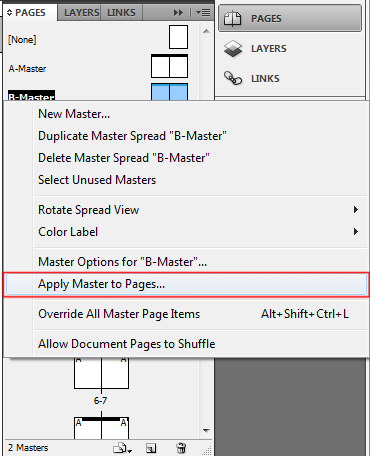The height and width of the screenshot is (456, 370).
Task: Select the A-Master spread thumbnail
Action: click(x=169, y=66)
